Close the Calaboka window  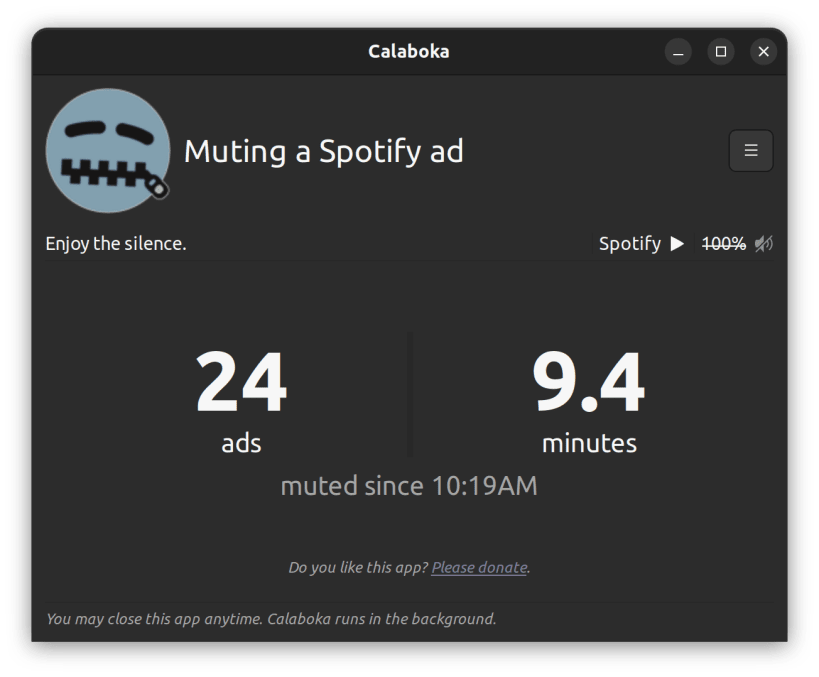pyautogui.click(x=764, y=52)
